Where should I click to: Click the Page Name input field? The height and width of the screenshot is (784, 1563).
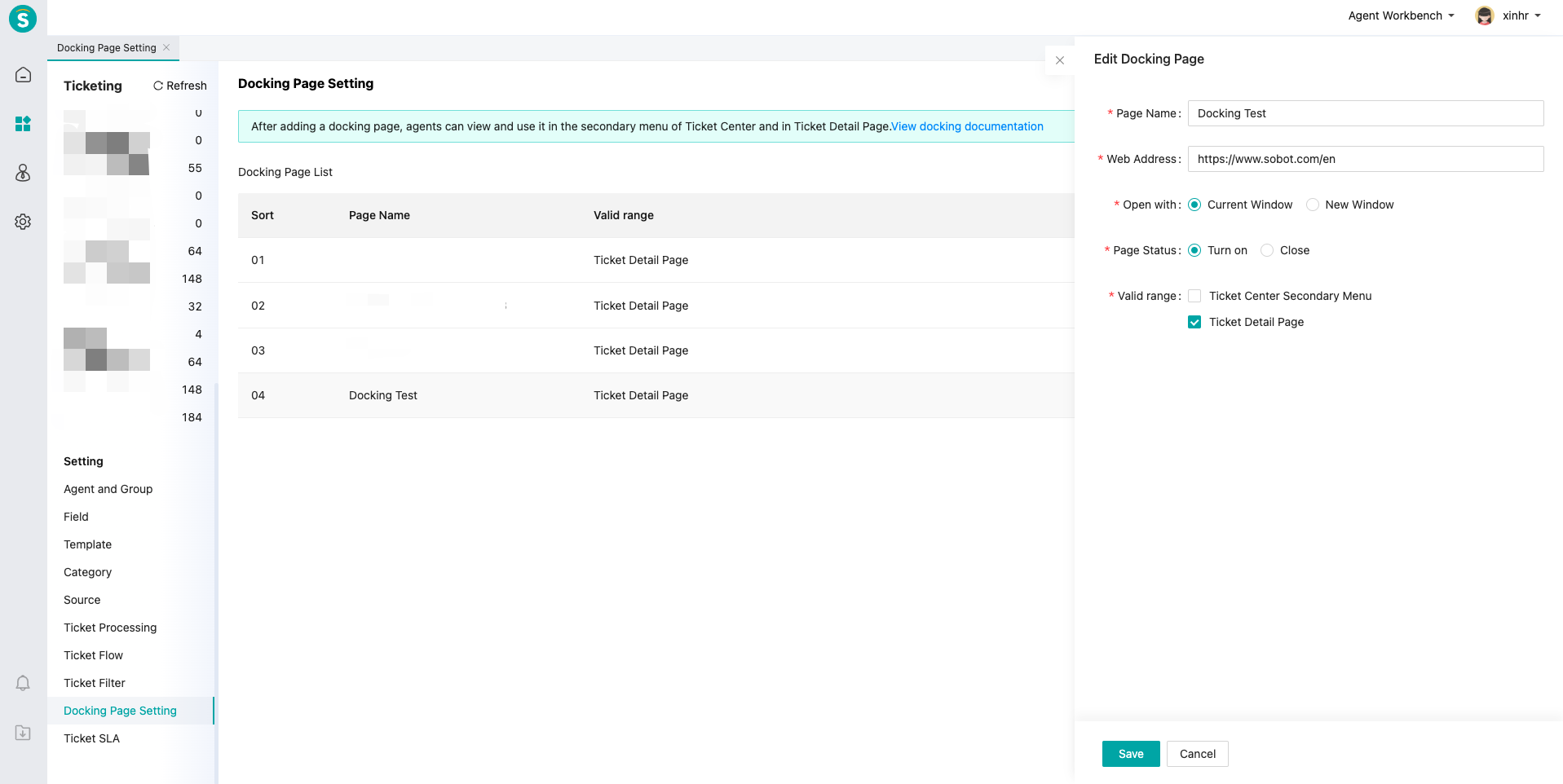click(x=1366, y=113)
